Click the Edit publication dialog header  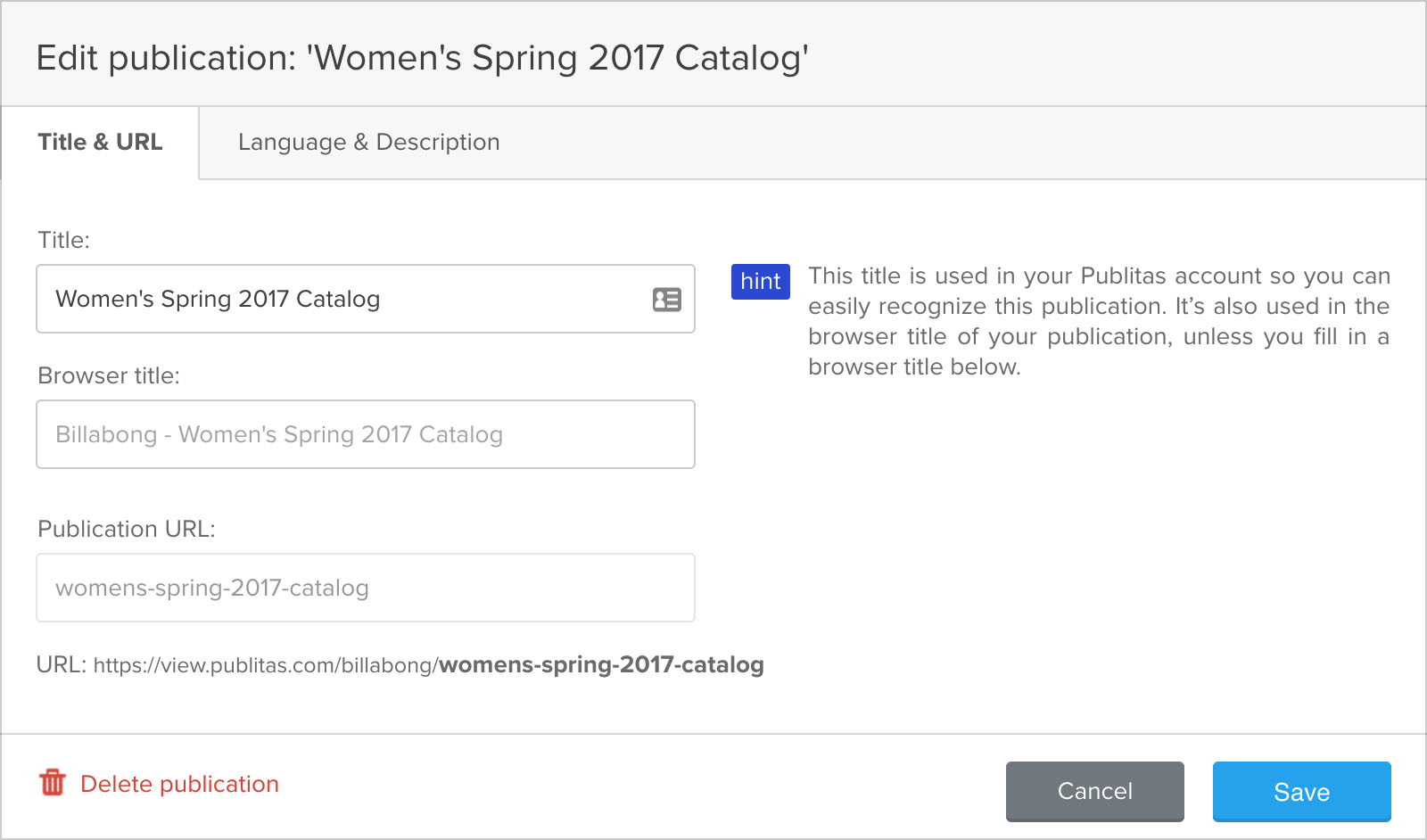pos(421,57)
